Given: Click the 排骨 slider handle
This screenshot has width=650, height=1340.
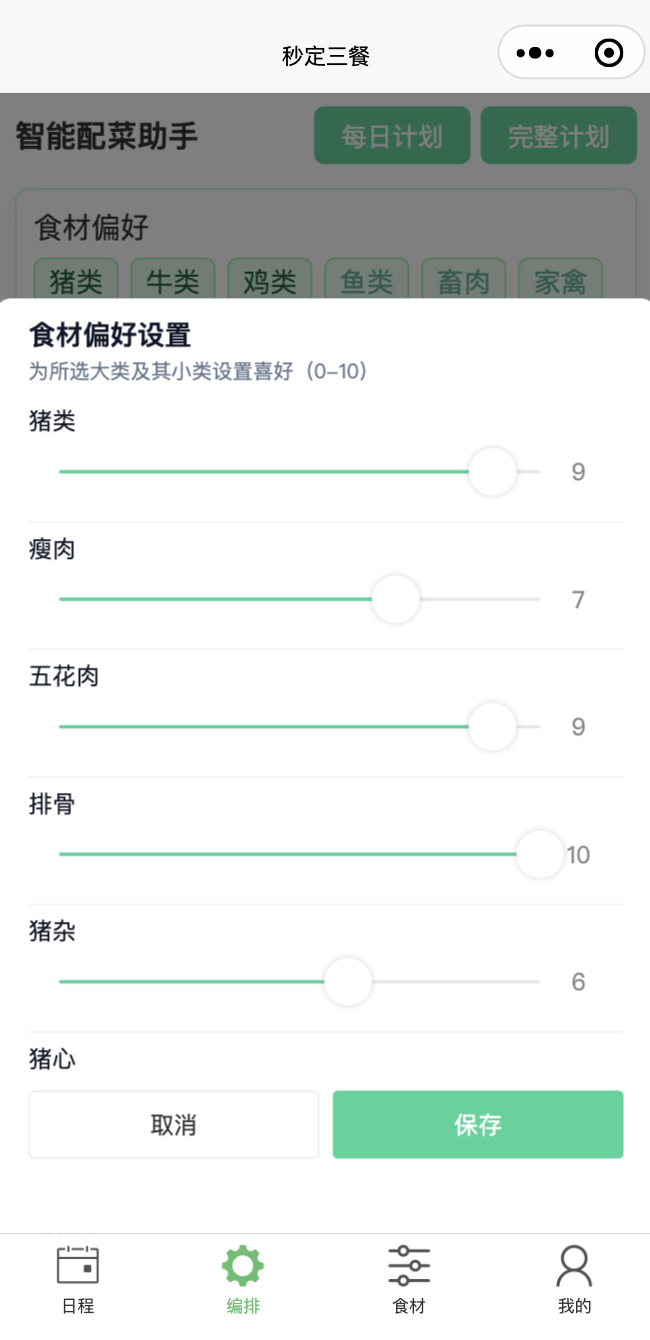Looking at the screenshot, I should click(x=540, y=854).
